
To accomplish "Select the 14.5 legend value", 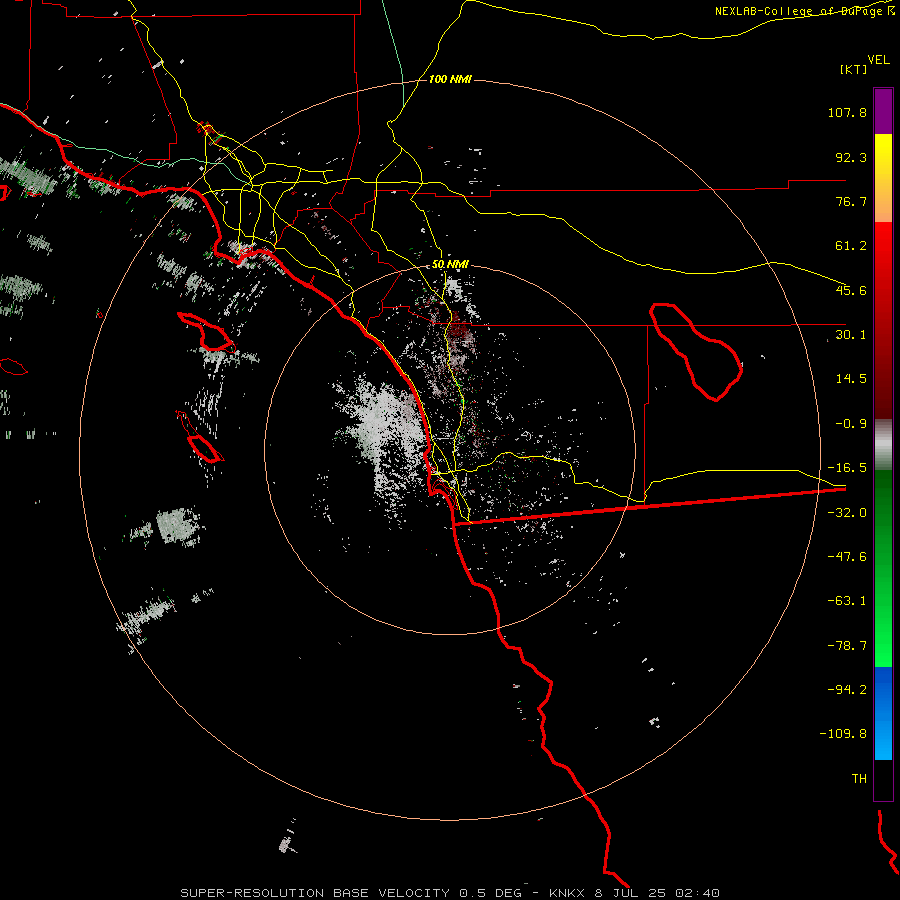I will coord(851,378).
